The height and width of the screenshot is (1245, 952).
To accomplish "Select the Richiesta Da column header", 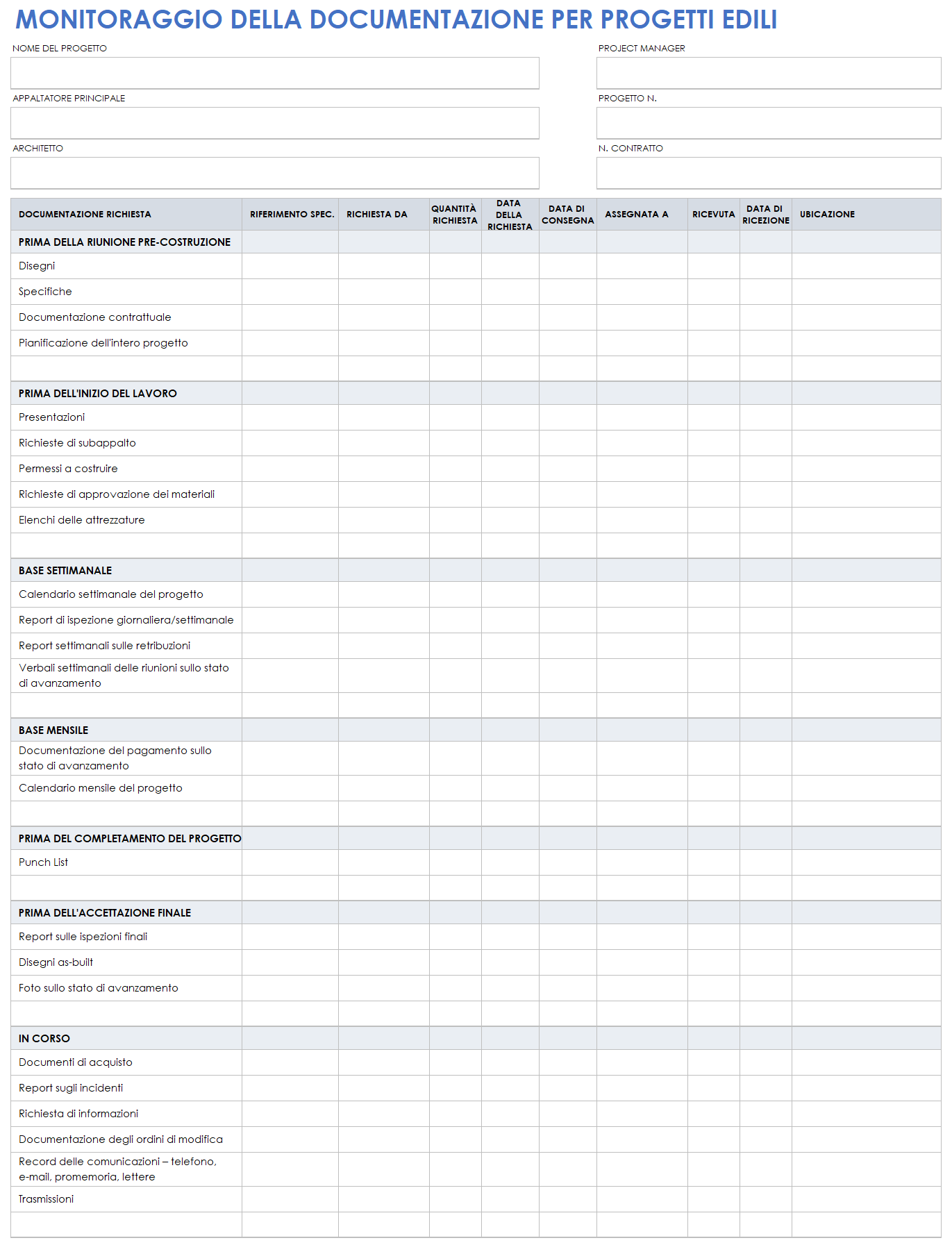I will click(x=384, y=215).
